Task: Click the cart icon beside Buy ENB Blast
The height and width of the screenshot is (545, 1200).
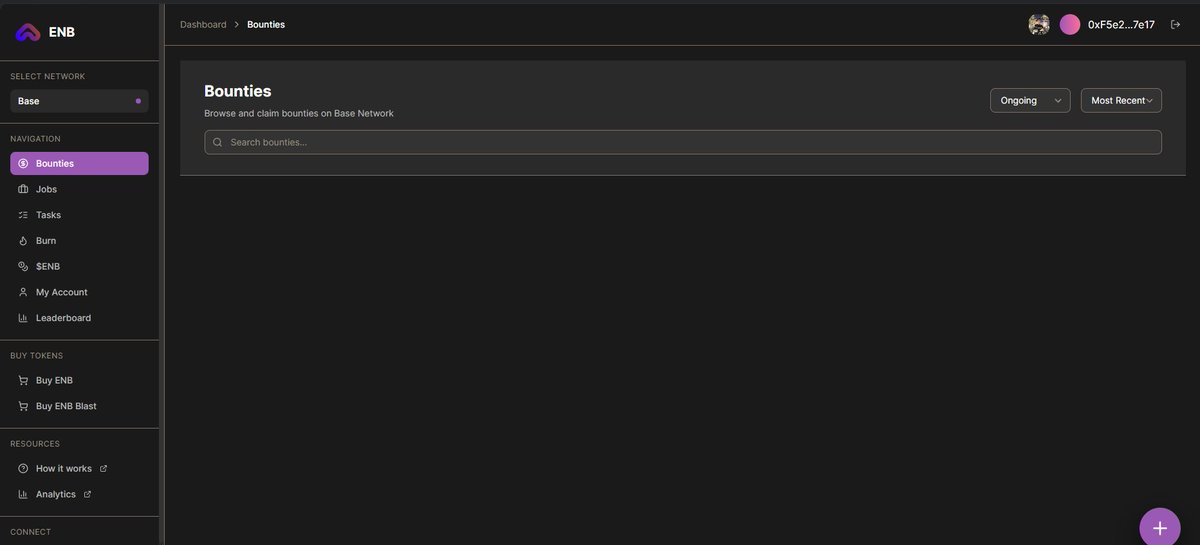Action: 23,406
